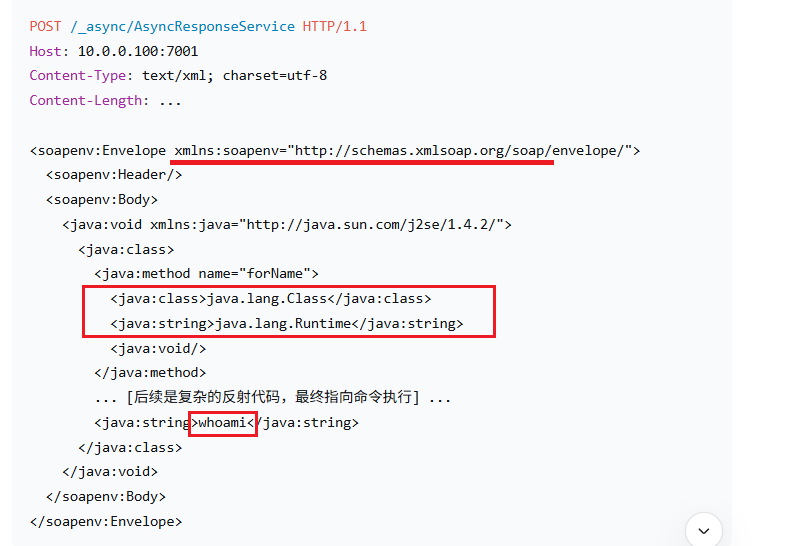This screenshot has width=788, height=546.
Task: Click the java.lang.Runtime string line
Action: point(287,323)
